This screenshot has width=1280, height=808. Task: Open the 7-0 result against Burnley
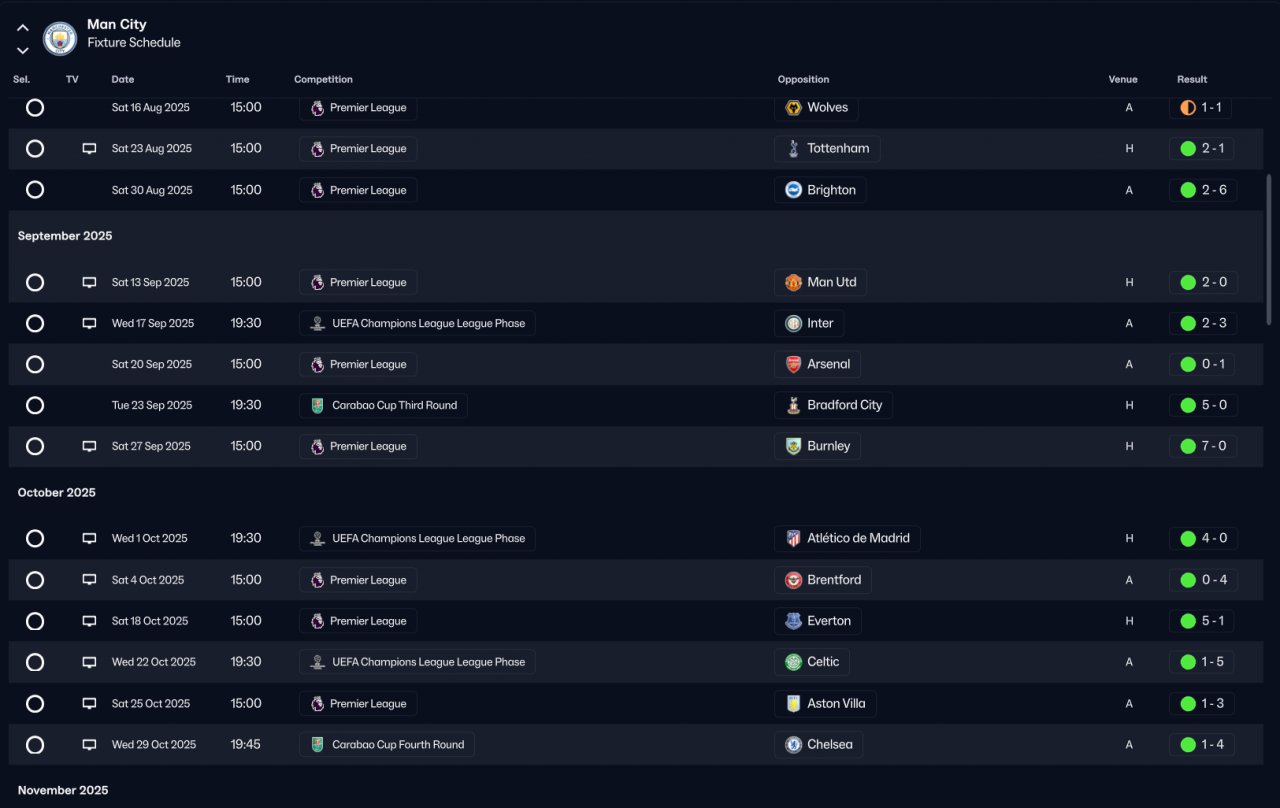(1203, 446)
